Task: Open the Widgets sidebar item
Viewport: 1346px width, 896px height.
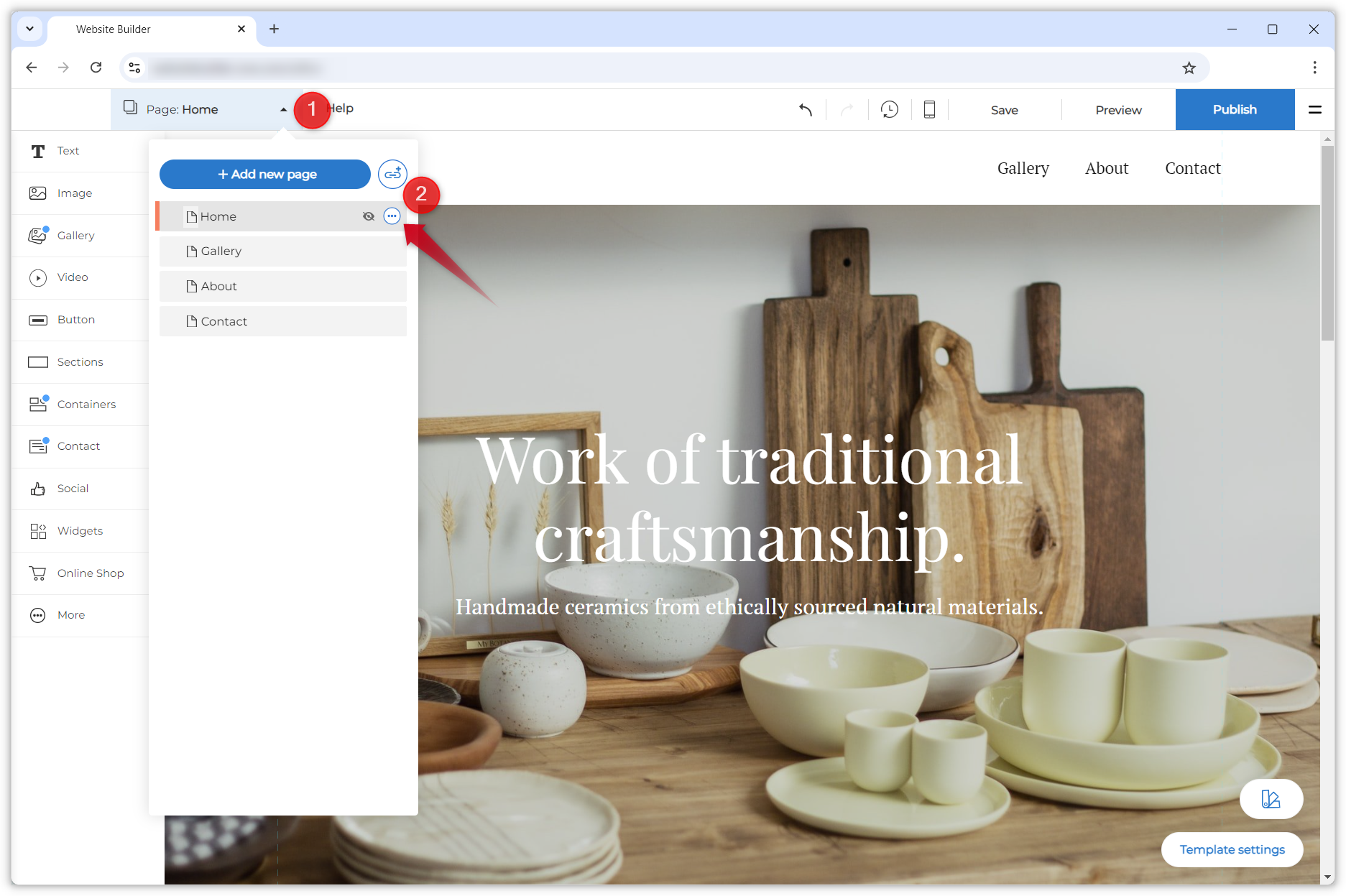Action: click(79, 531)
